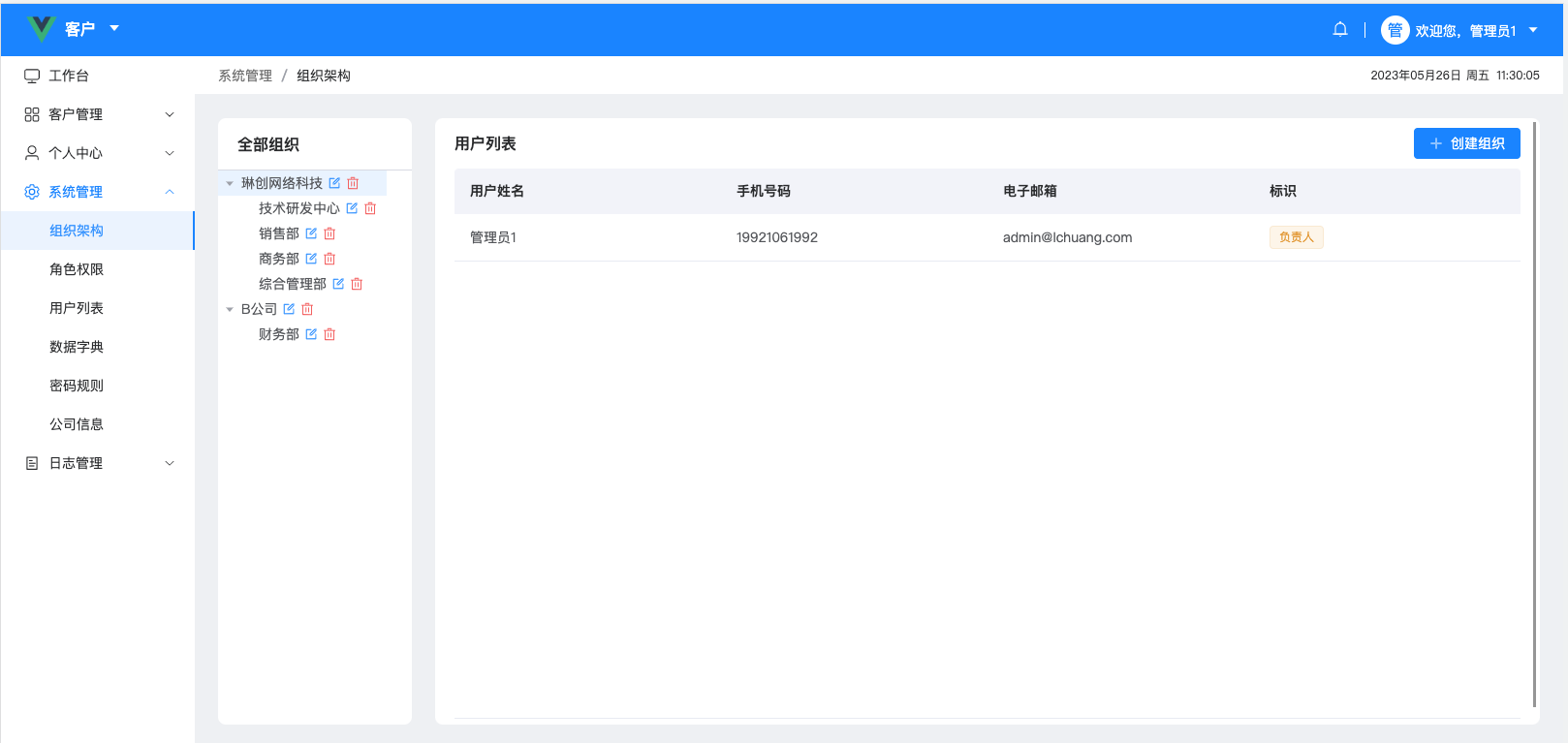Click 用户姓名 column header
This screenshot has width=1568, height=743.
point(497,191)
